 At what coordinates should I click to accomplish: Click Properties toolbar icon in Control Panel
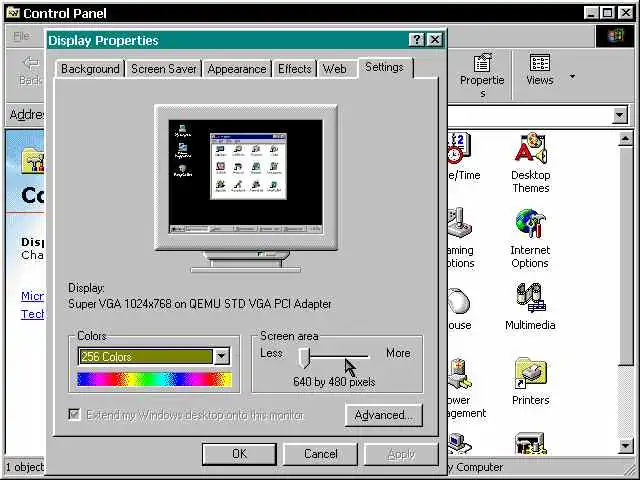click(x=482, y=76)
